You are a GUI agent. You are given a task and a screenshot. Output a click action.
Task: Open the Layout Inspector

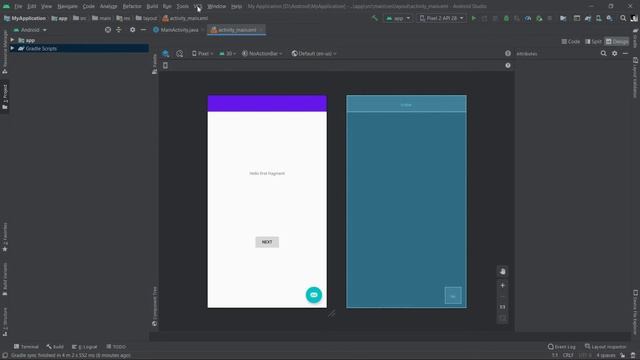pyautogui.click(x=605, y=347)
